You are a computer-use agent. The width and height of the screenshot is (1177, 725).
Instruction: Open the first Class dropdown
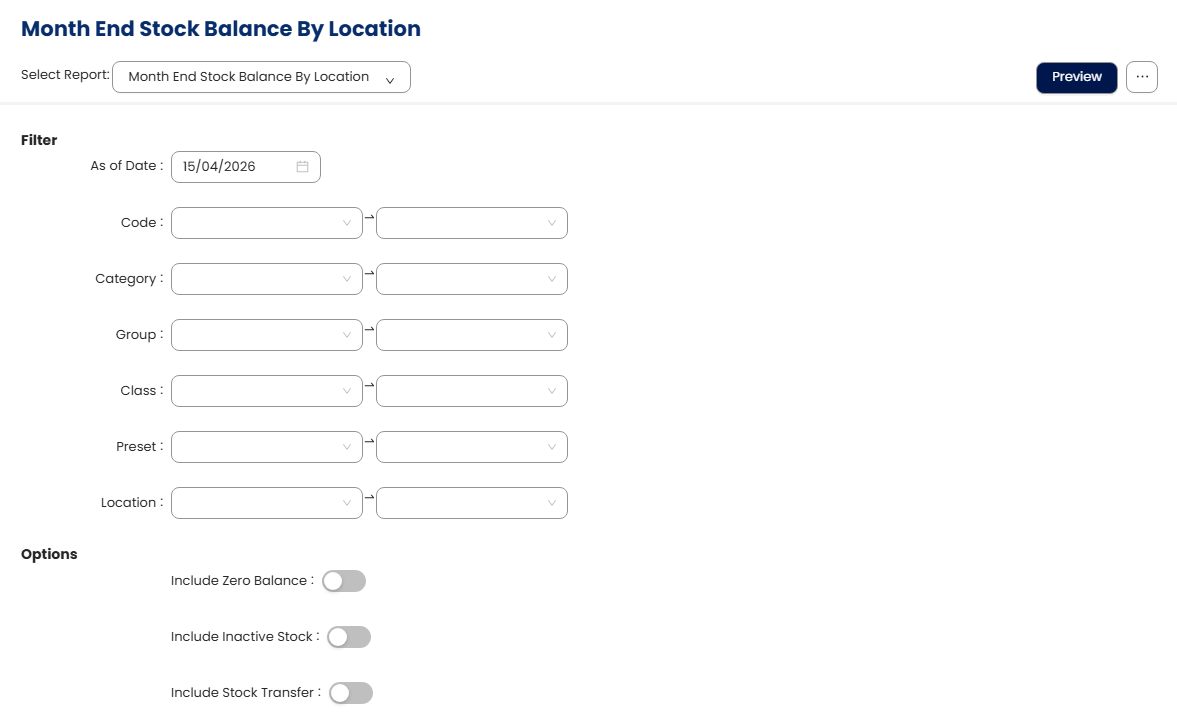267,391
